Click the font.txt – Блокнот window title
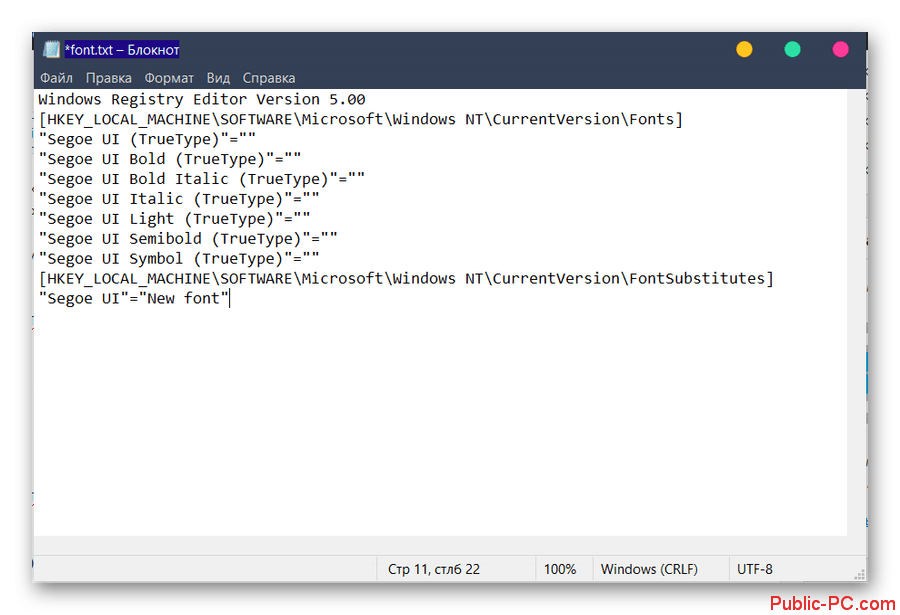This screenshot has height=615, width=900. pos(121,49)
